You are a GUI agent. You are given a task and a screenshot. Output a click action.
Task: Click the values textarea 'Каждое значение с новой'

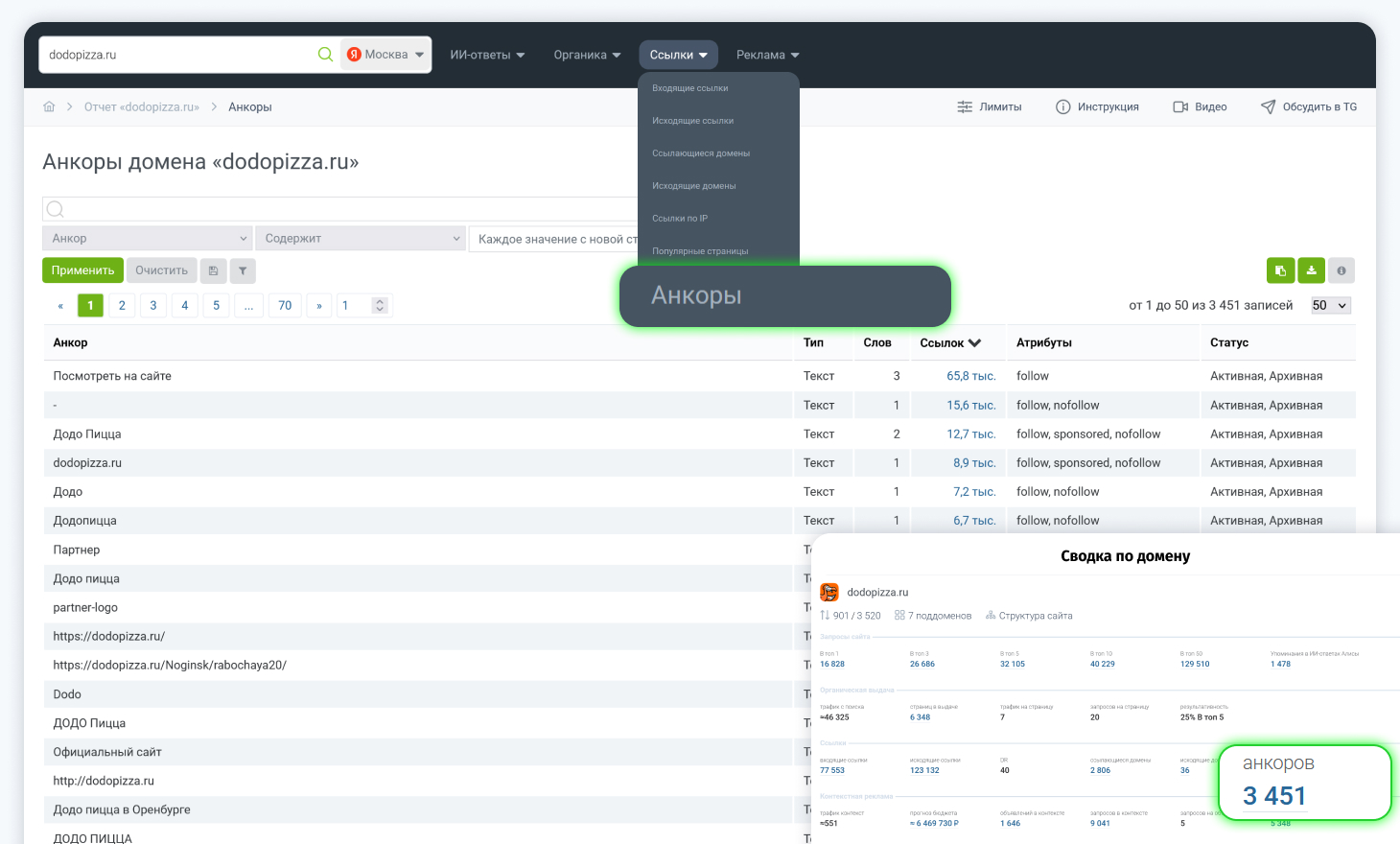click(553, 239)
